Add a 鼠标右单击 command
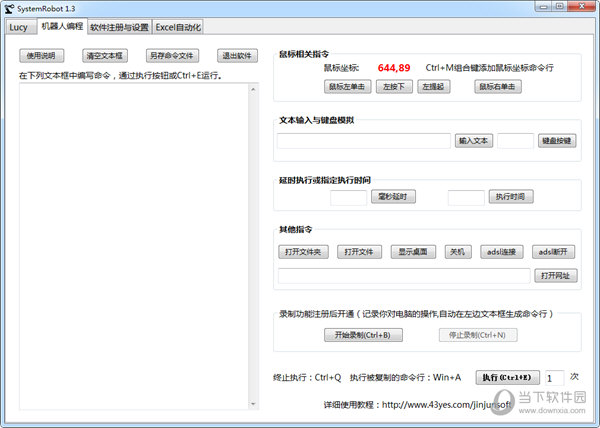Screen dimensions: 600x428 (497, 87)
